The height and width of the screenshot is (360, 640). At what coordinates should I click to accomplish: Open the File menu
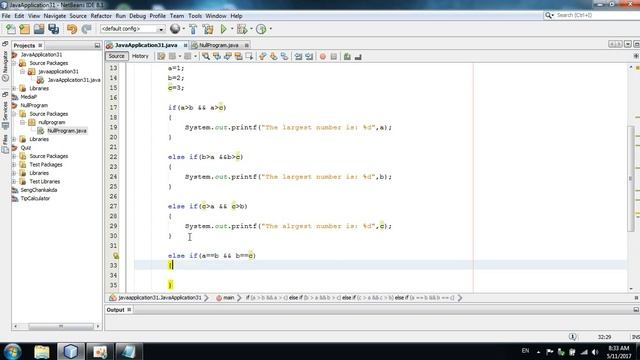(6, 16)
